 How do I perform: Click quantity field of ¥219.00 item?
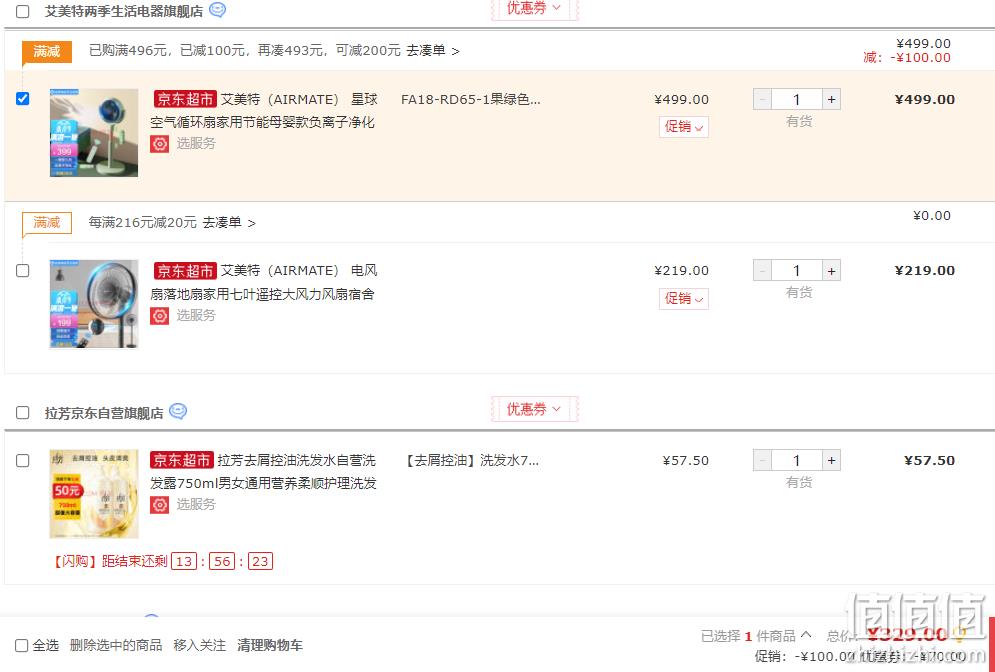pyautogui.click(x=797, y=271)
